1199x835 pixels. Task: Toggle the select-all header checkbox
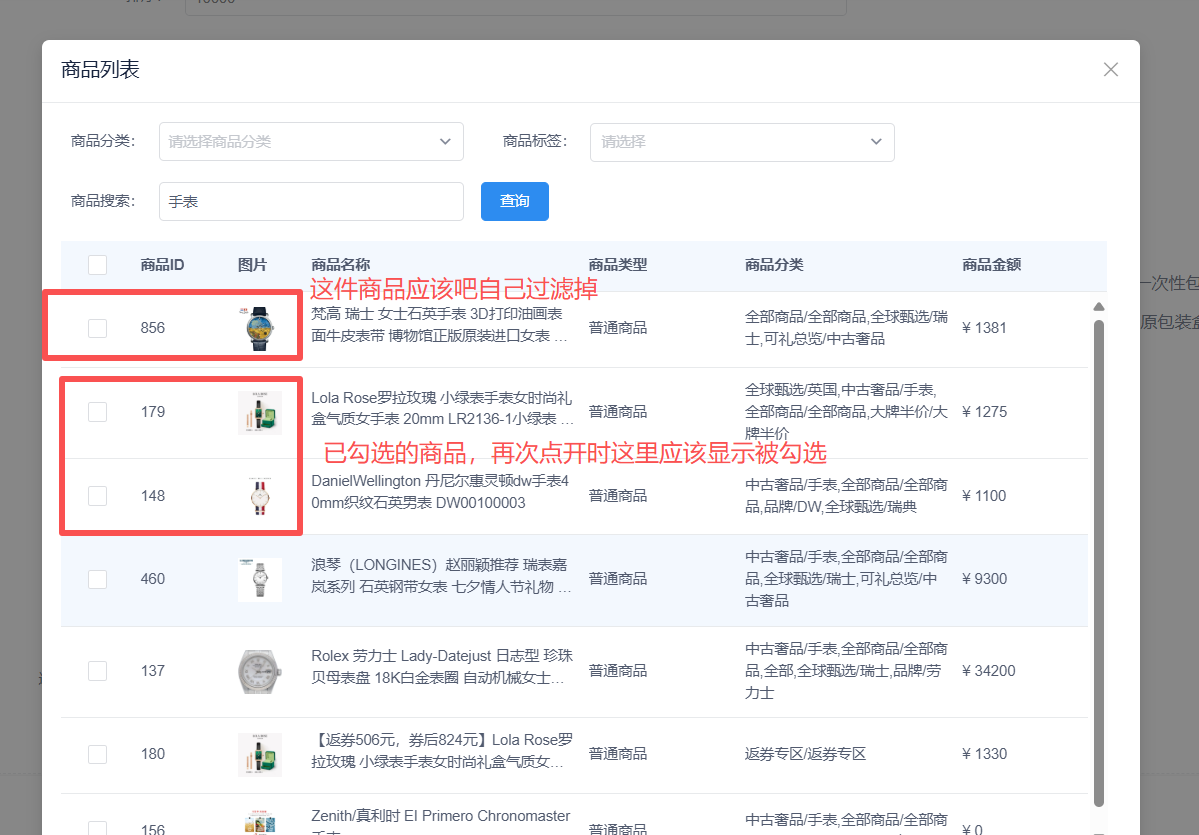coord(97,265)
